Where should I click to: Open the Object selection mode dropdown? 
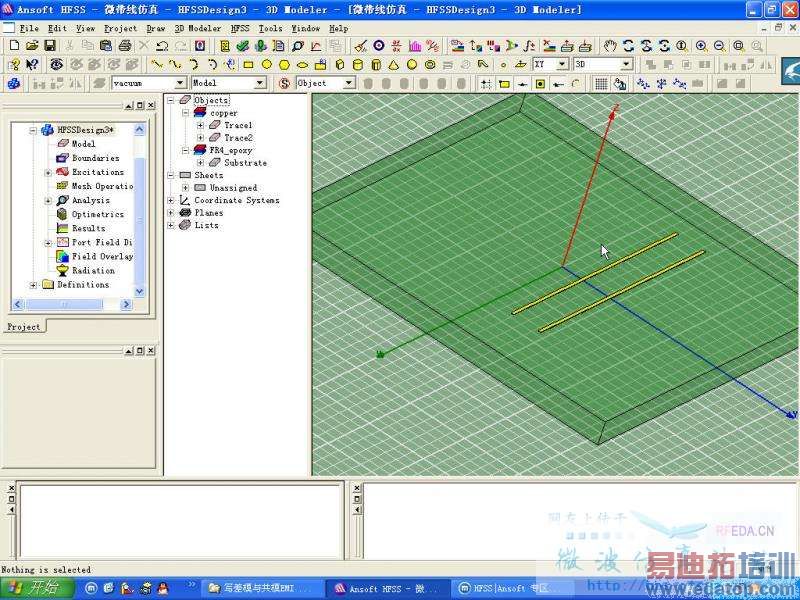coord(349,83)
